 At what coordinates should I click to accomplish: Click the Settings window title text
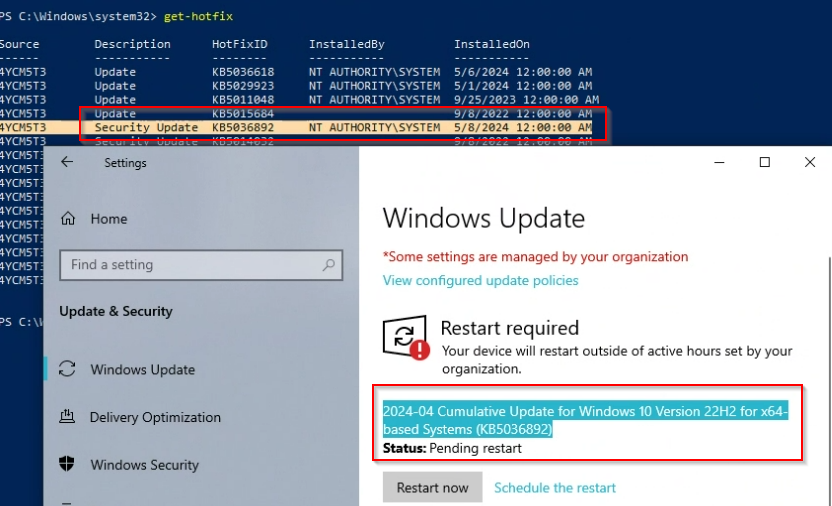pos(125,163)
